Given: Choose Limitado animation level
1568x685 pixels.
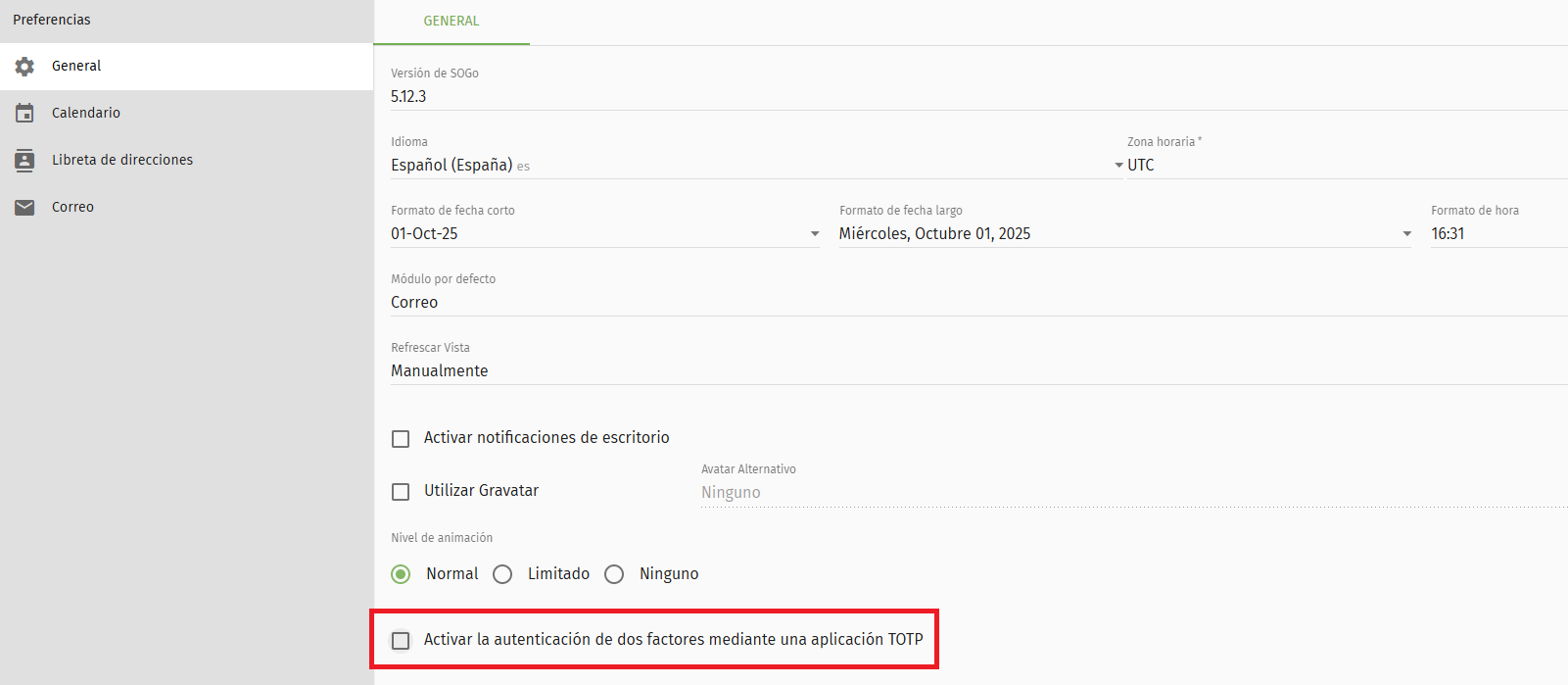Looking at the screenshot, I should 502,574.
